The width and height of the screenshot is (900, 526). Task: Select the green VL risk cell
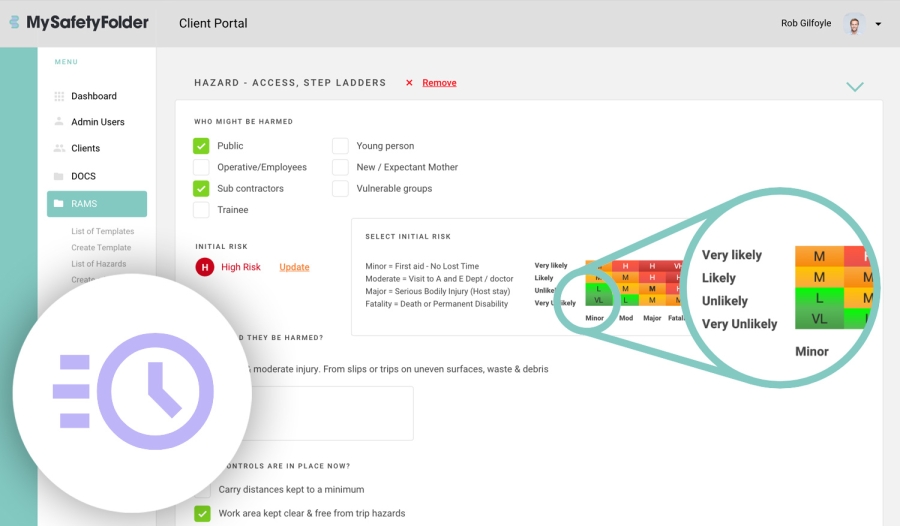(x=598, y=300)
